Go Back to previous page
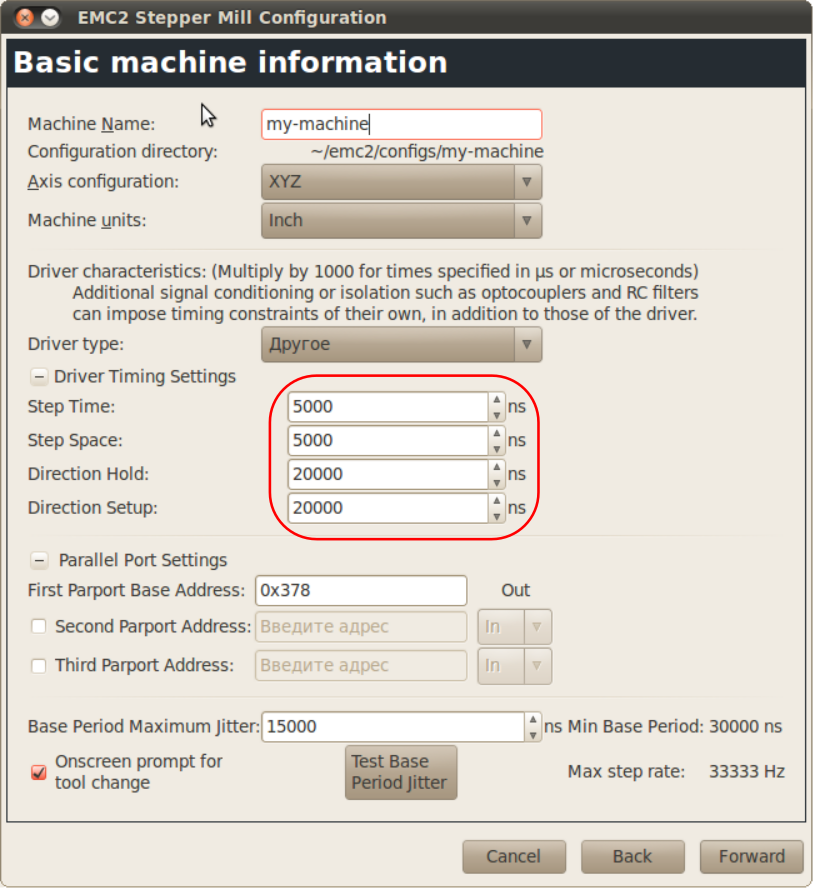The height and width of the screenshot is (888, 813). pos(632,856)
